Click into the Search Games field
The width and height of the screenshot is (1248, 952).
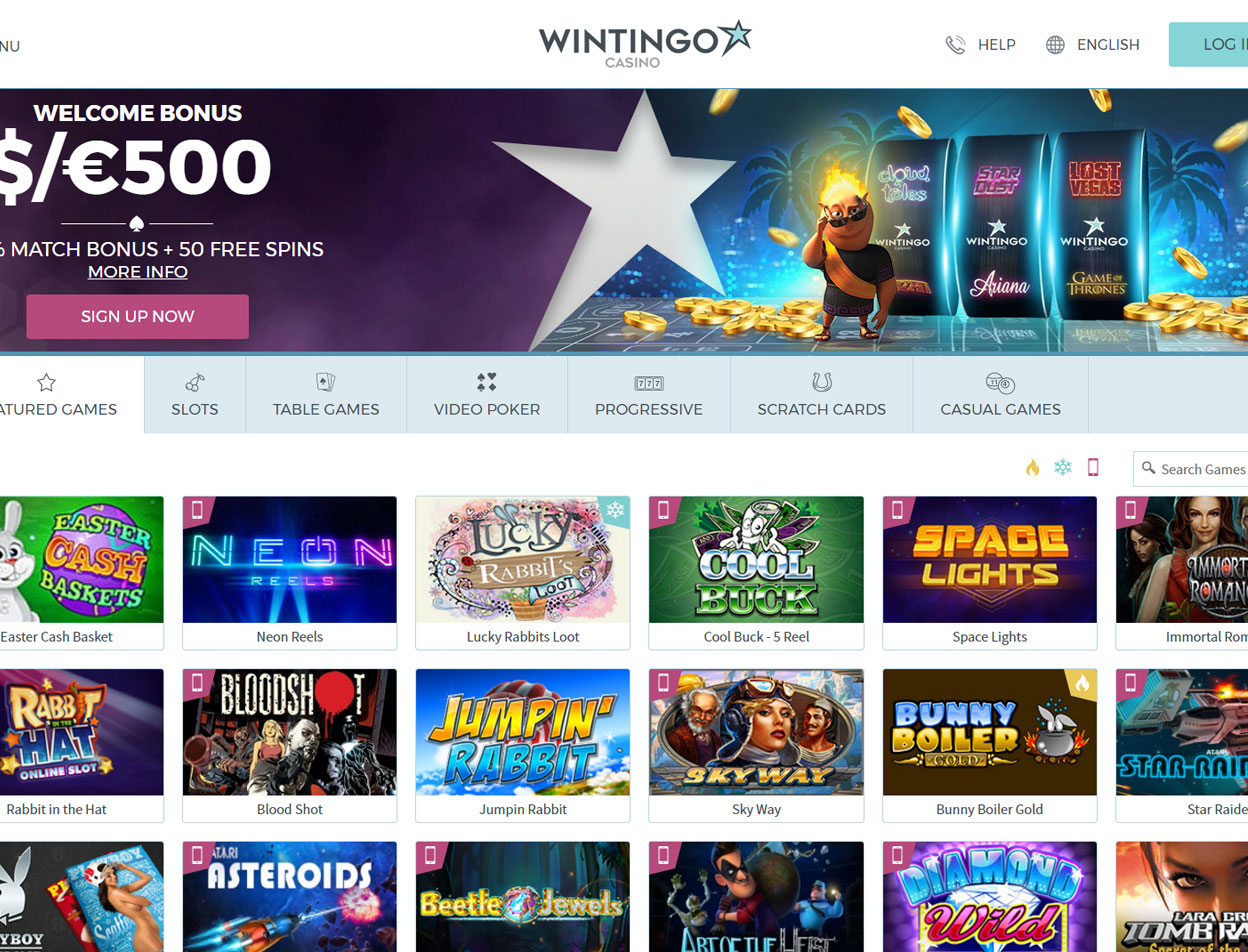(x=1192, y=469)
